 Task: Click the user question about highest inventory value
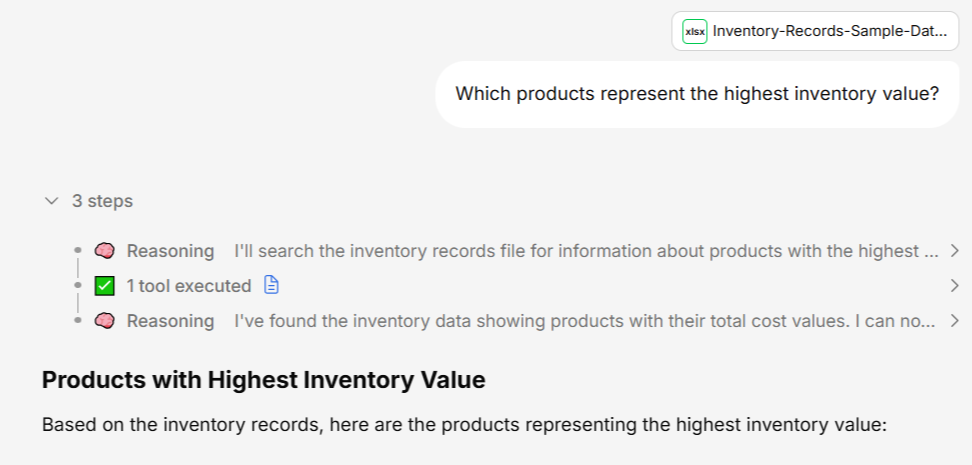697,93
